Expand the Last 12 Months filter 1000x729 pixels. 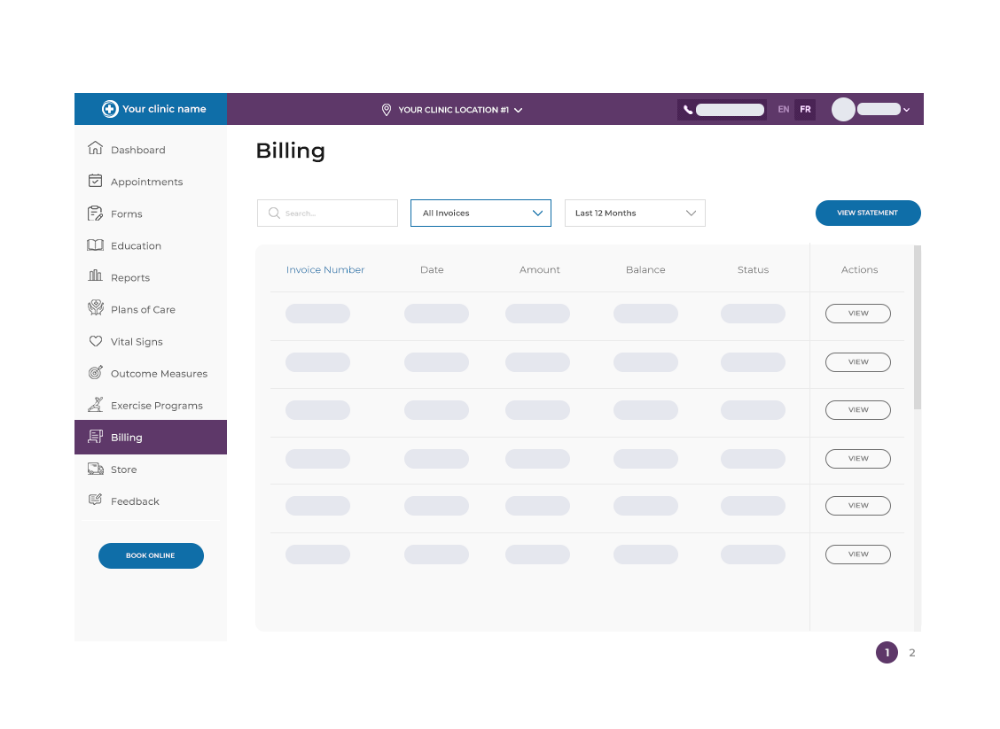635,213
